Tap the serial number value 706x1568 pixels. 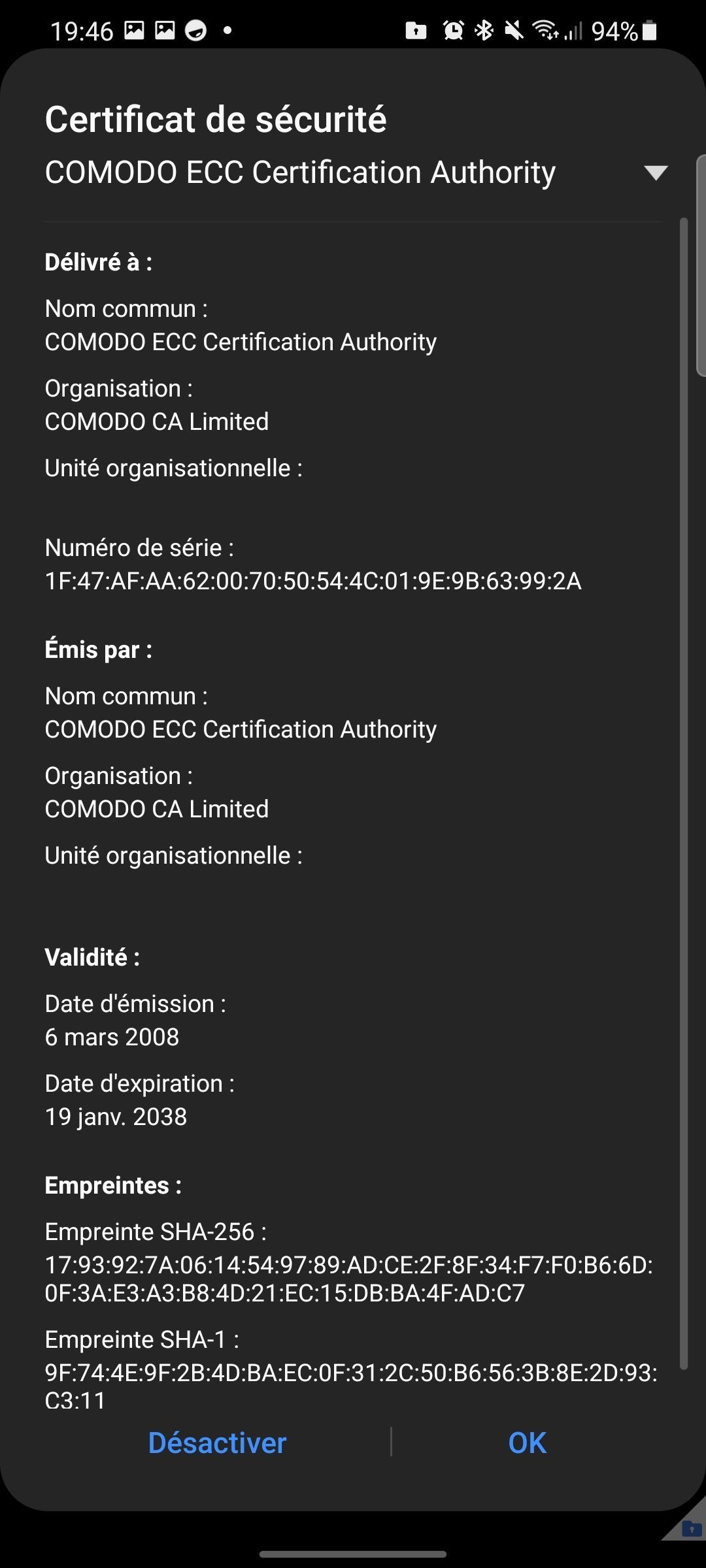tap(313, 581)
